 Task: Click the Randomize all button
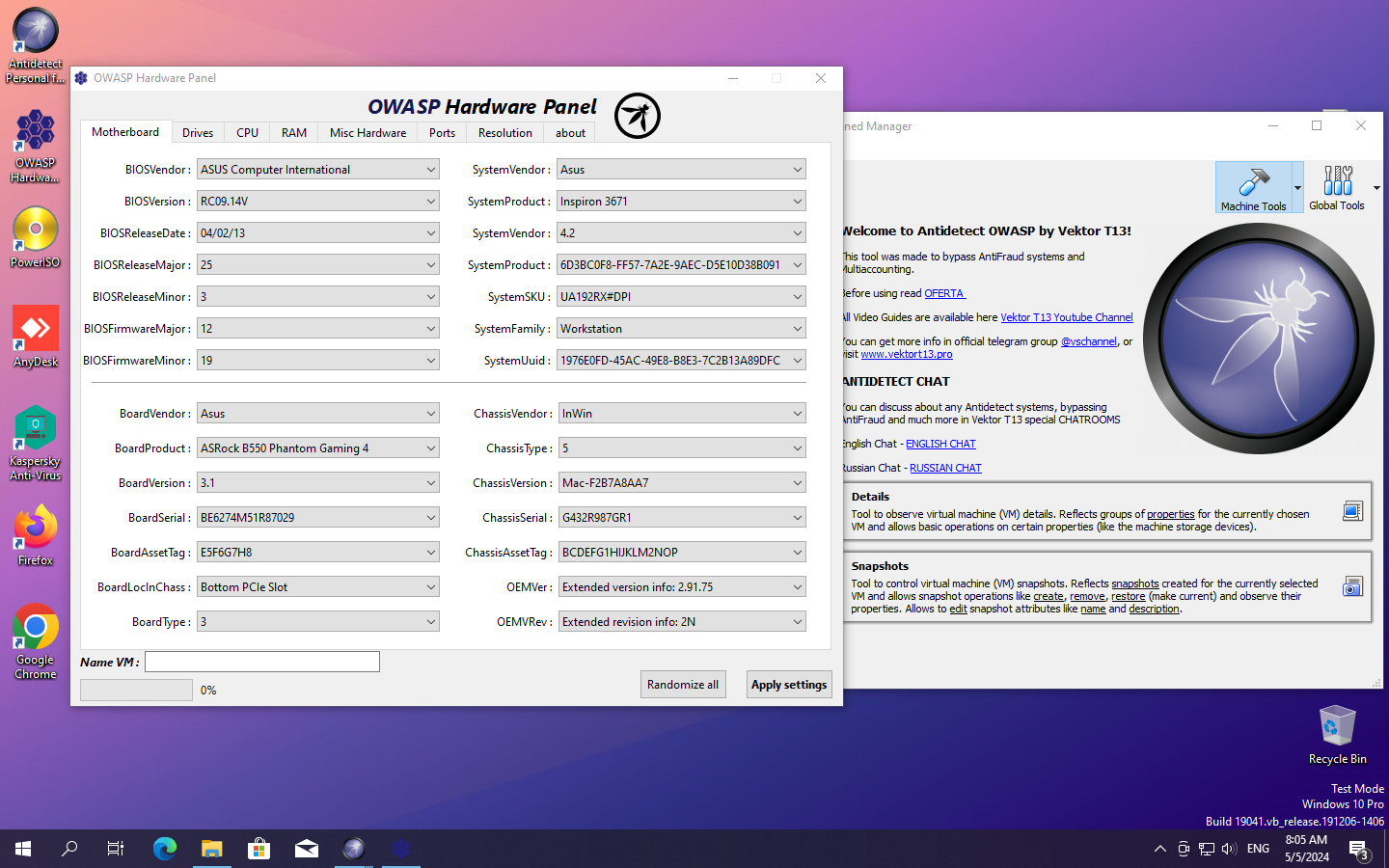point(682,685)
